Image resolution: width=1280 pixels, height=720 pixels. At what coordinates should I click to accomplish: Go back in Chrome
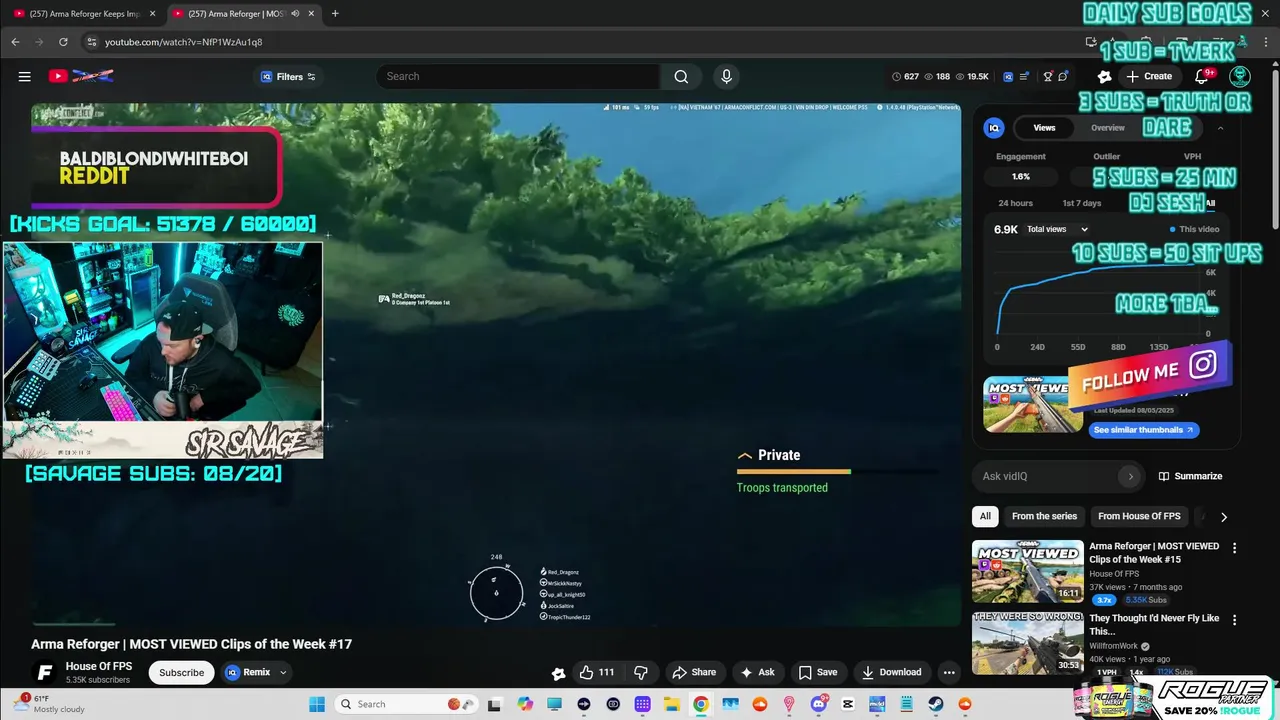[15, 42]
